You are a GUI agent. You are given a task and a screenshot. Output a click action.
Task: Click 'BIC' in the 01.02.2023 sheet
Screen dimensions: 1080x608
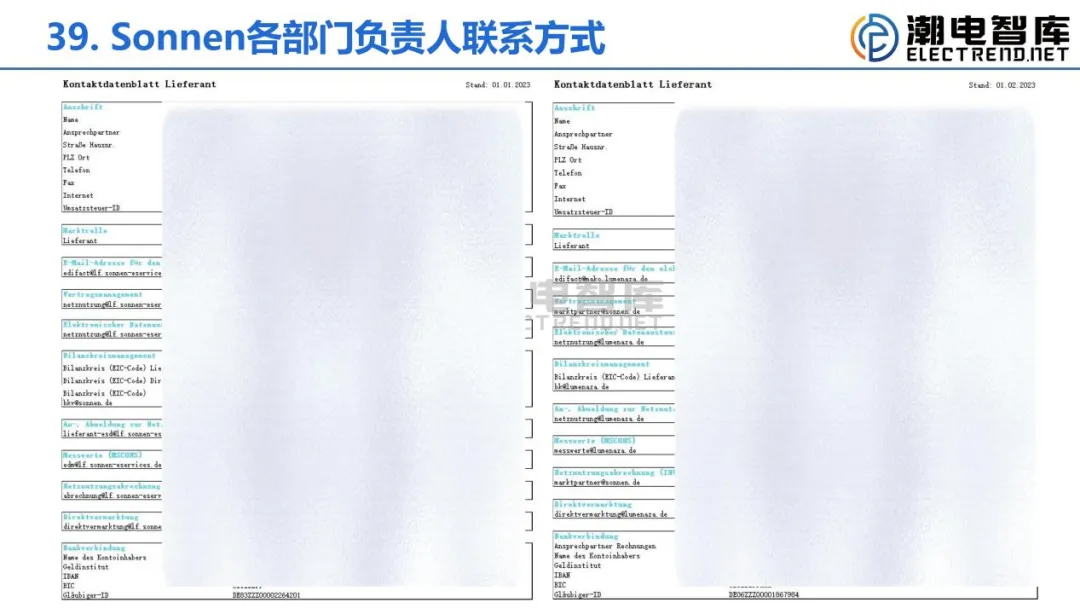pos(560,585)
